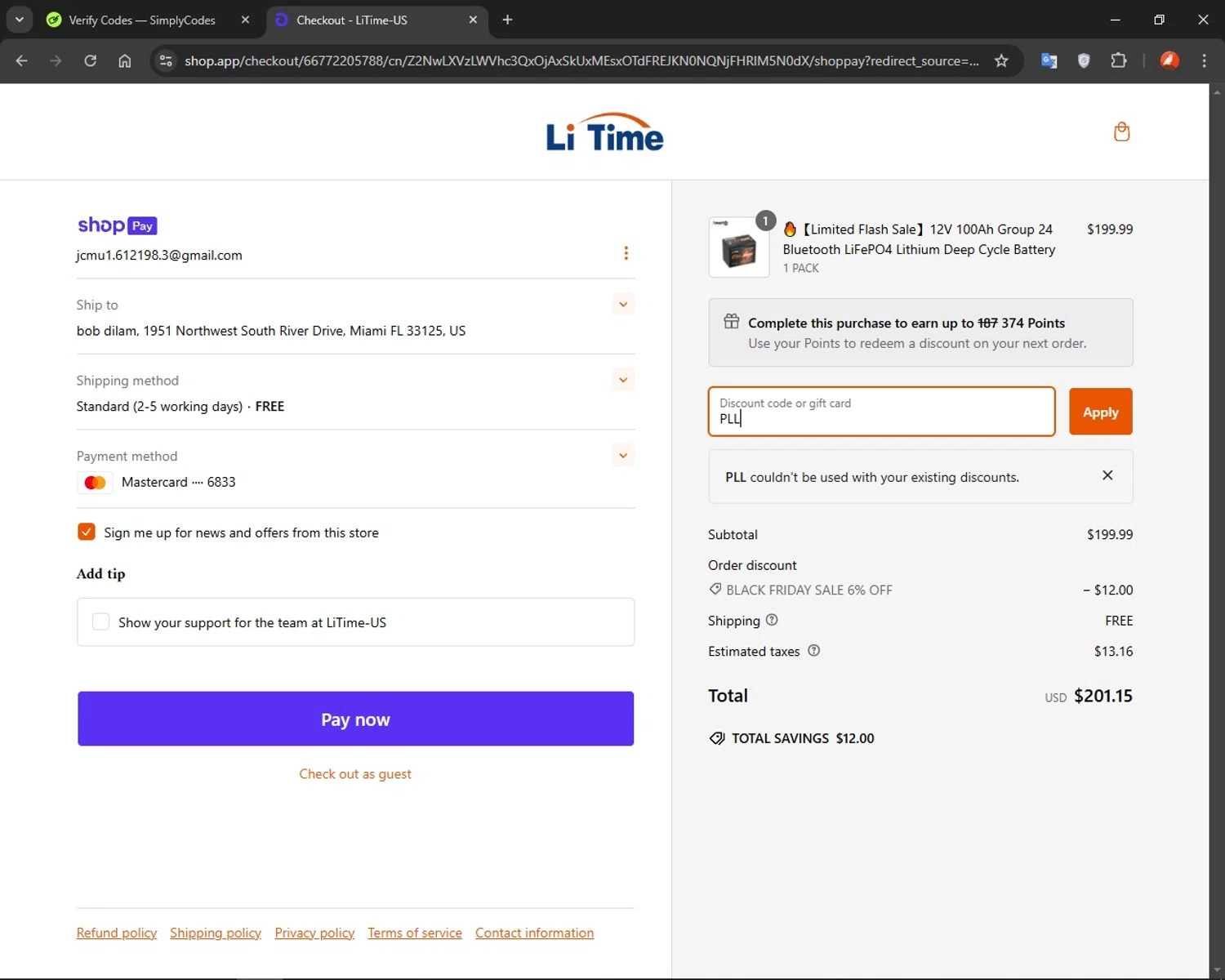The image size is (1225, 980).
Task: Open the tab search dropdown
Action: click(x=19, y=20)
